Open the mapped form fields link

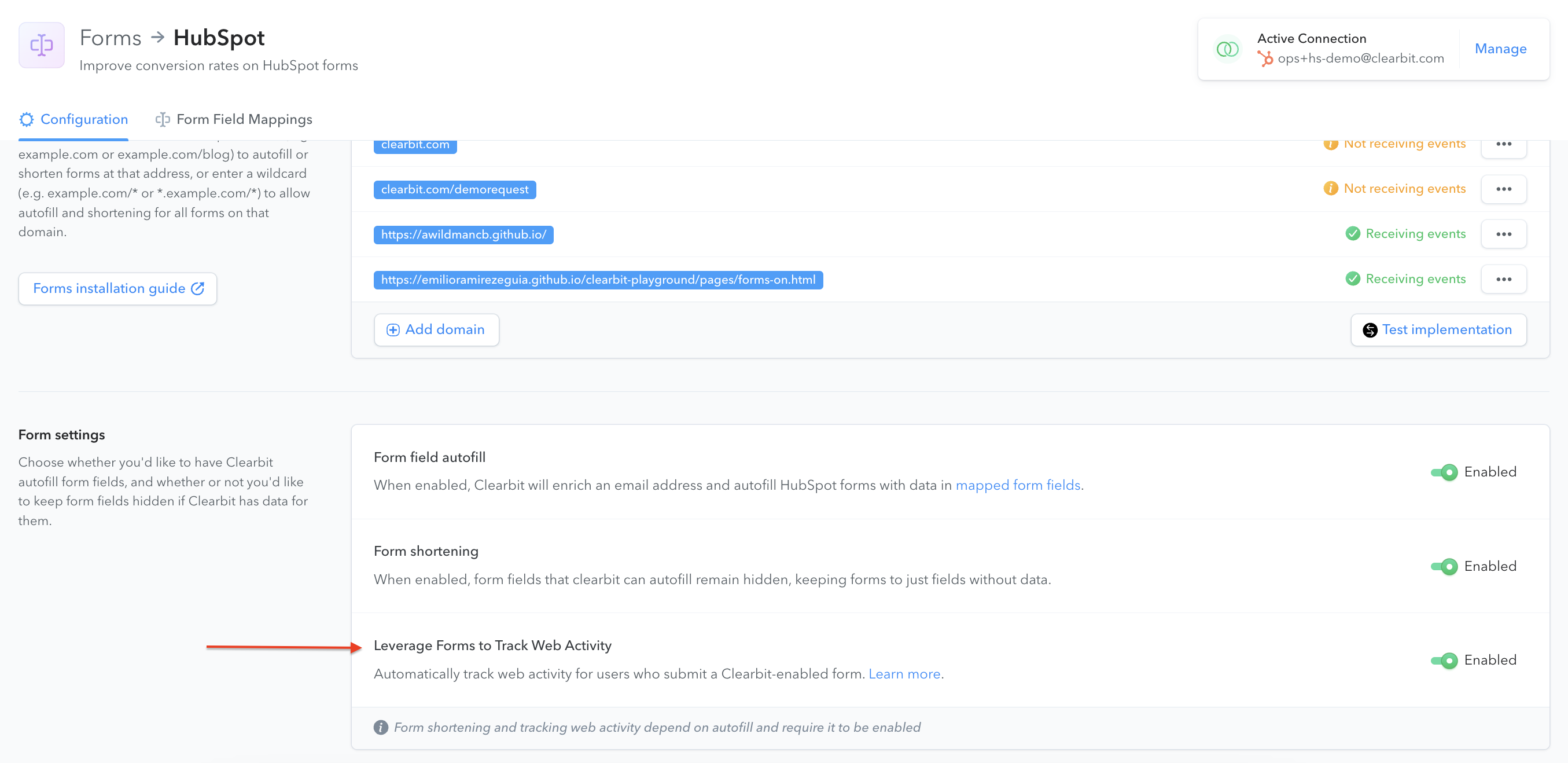tap(1018, 485)
